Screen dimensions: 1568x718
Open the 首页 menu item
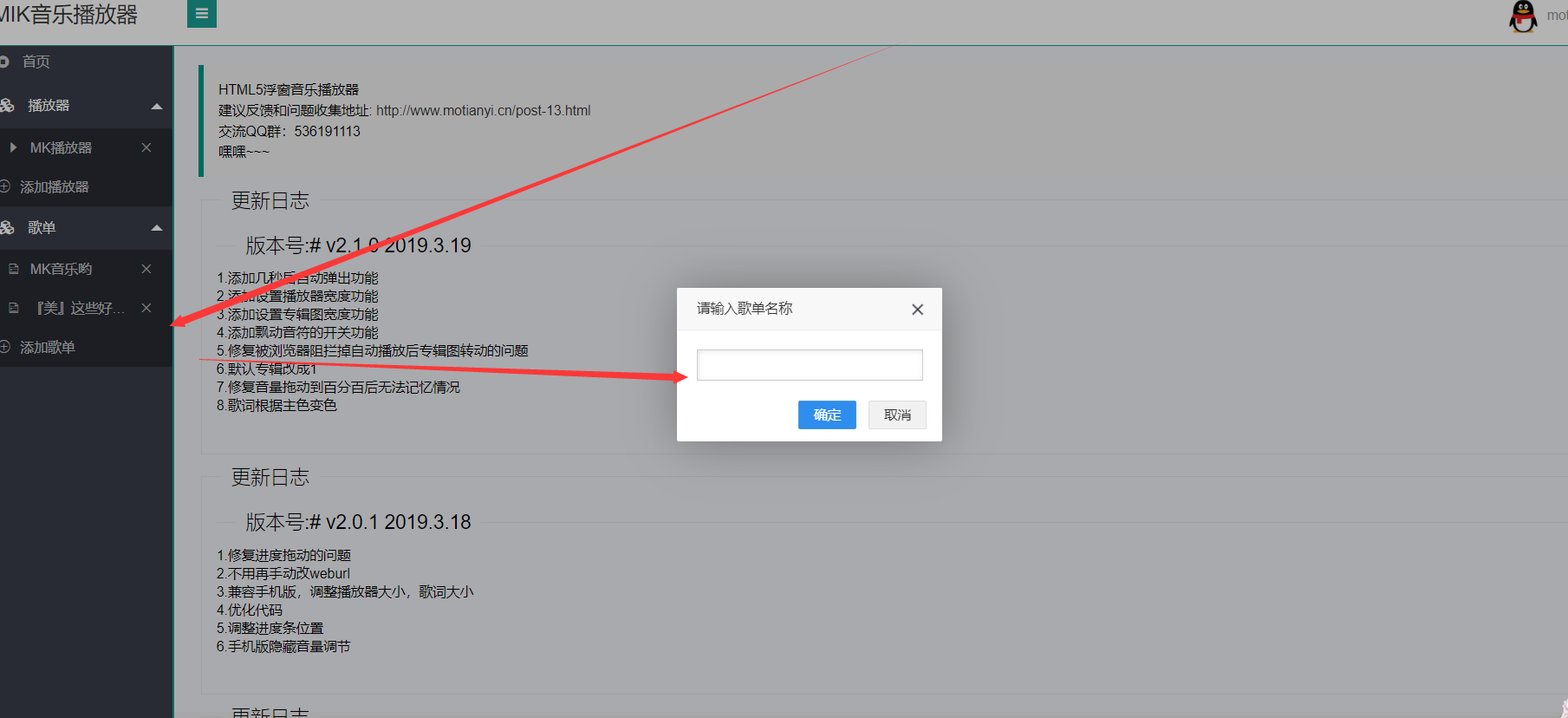[36, 62]
